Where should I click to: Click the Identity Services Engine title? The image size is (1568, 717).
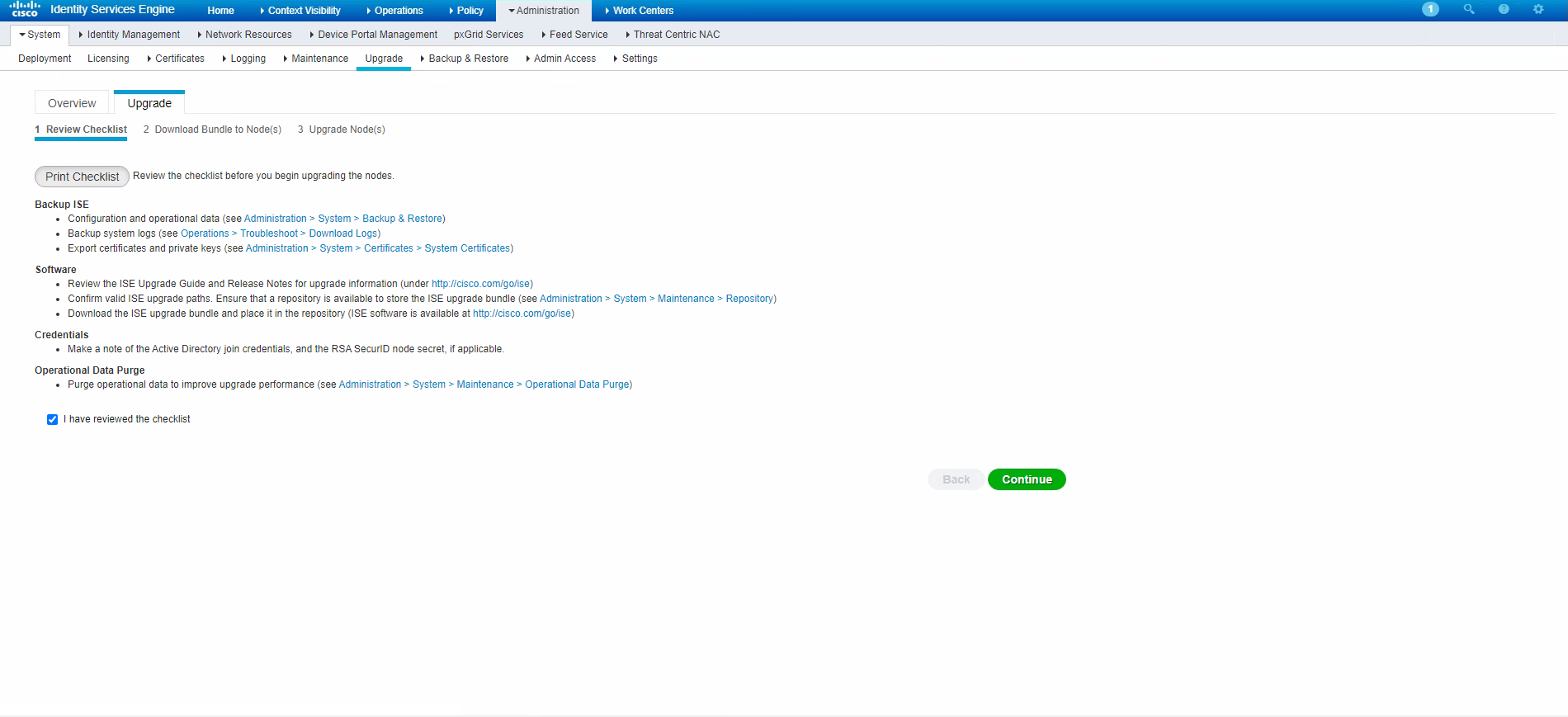click(x=112, y=10)
